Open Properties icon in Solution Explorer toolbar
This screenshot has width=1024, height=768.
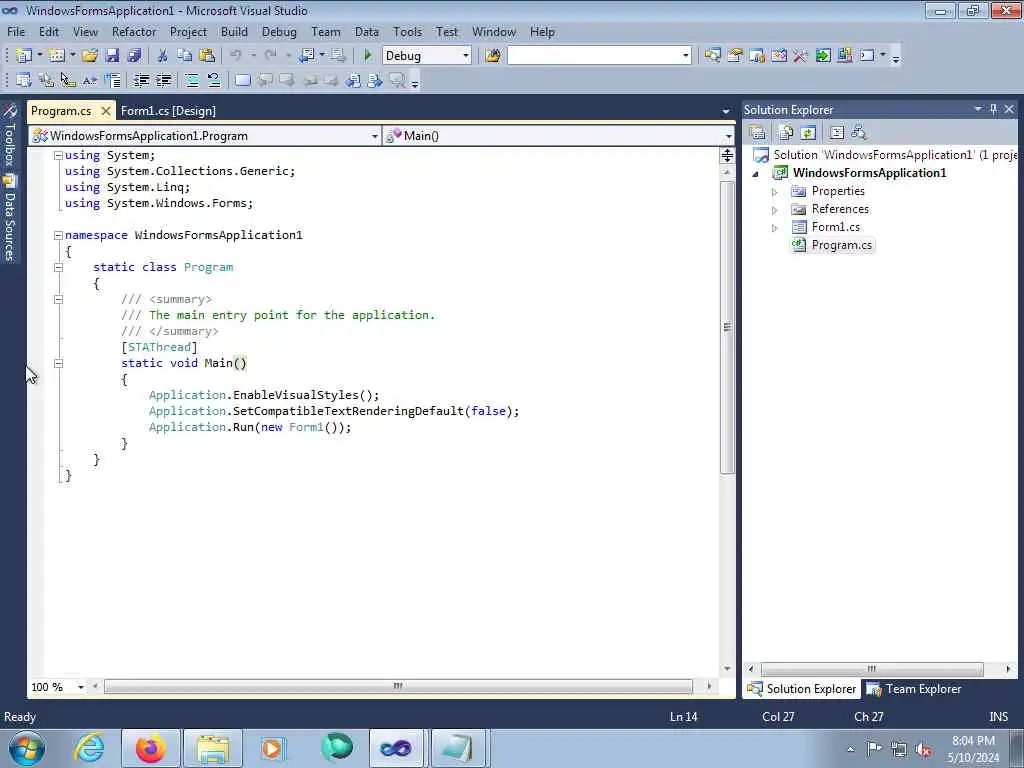click(x=758, y=133)
